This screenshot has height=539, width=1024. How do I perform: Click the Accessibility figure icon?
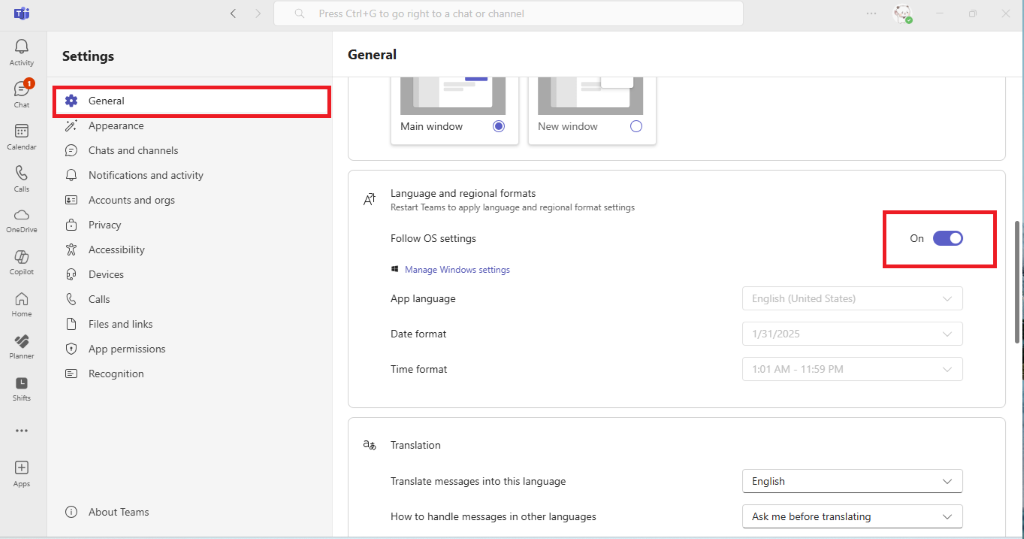[x=71, y=250]
